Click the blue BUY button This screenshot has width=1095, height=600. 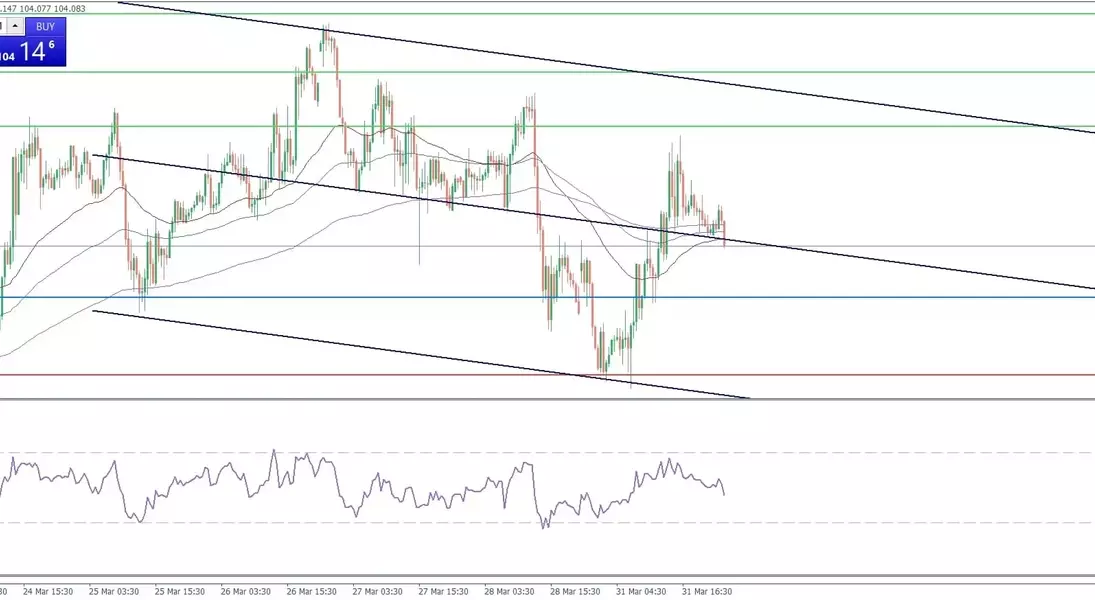[x=45, y=27]
